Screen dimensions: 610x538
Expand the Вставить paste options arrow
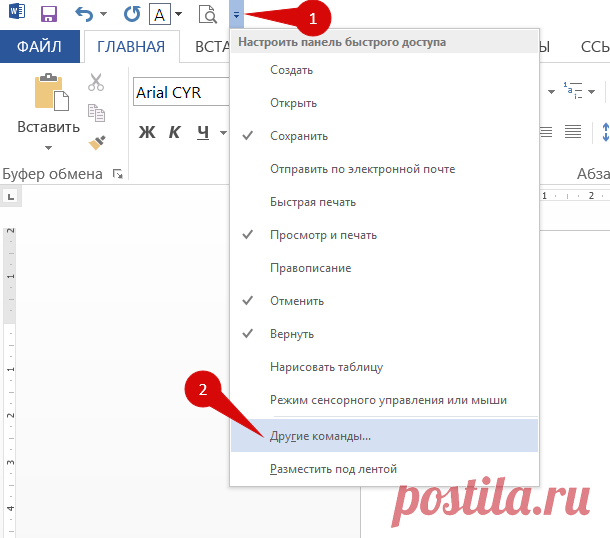pos(48,148)
